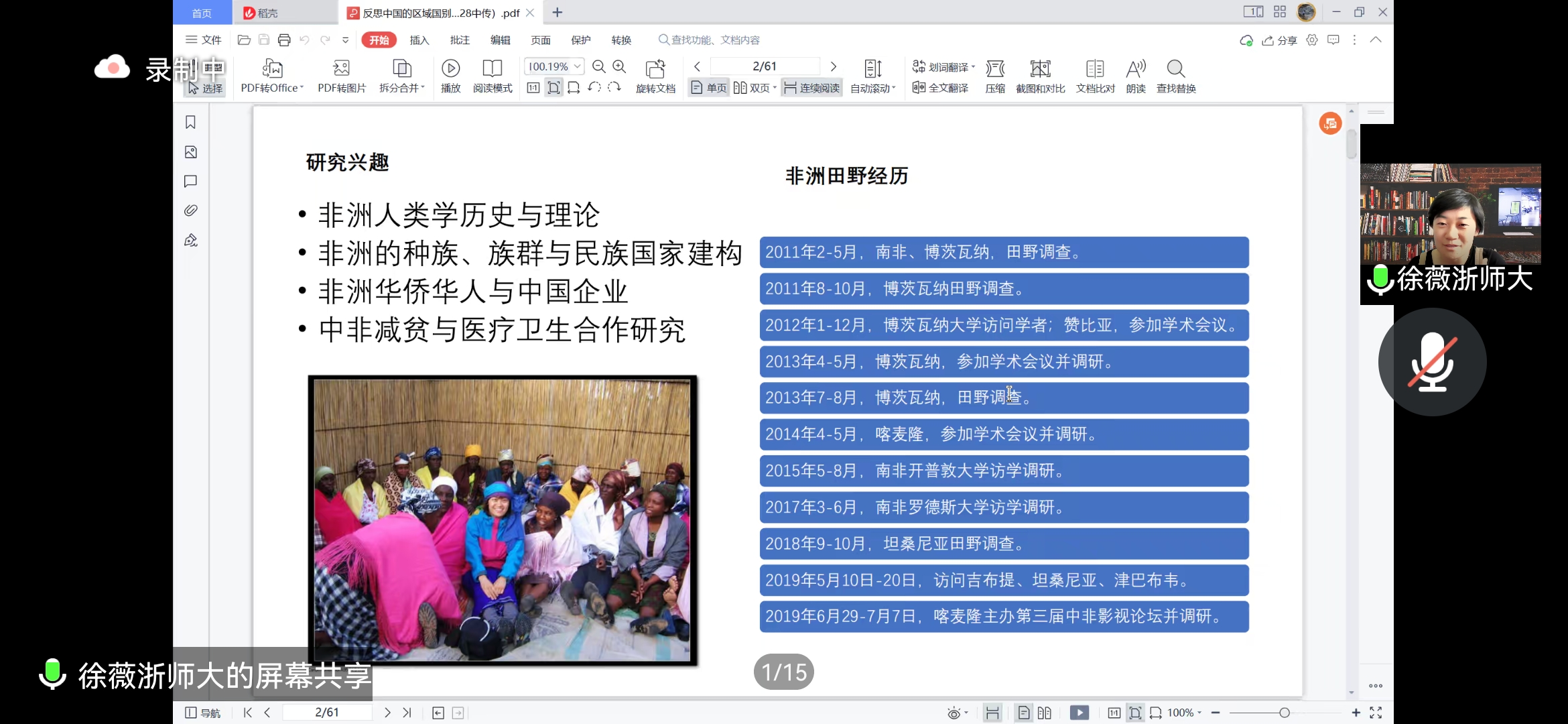Jump to first page in status bar
The width and height of the screenshot is (1568, 724).
point(248,713)
